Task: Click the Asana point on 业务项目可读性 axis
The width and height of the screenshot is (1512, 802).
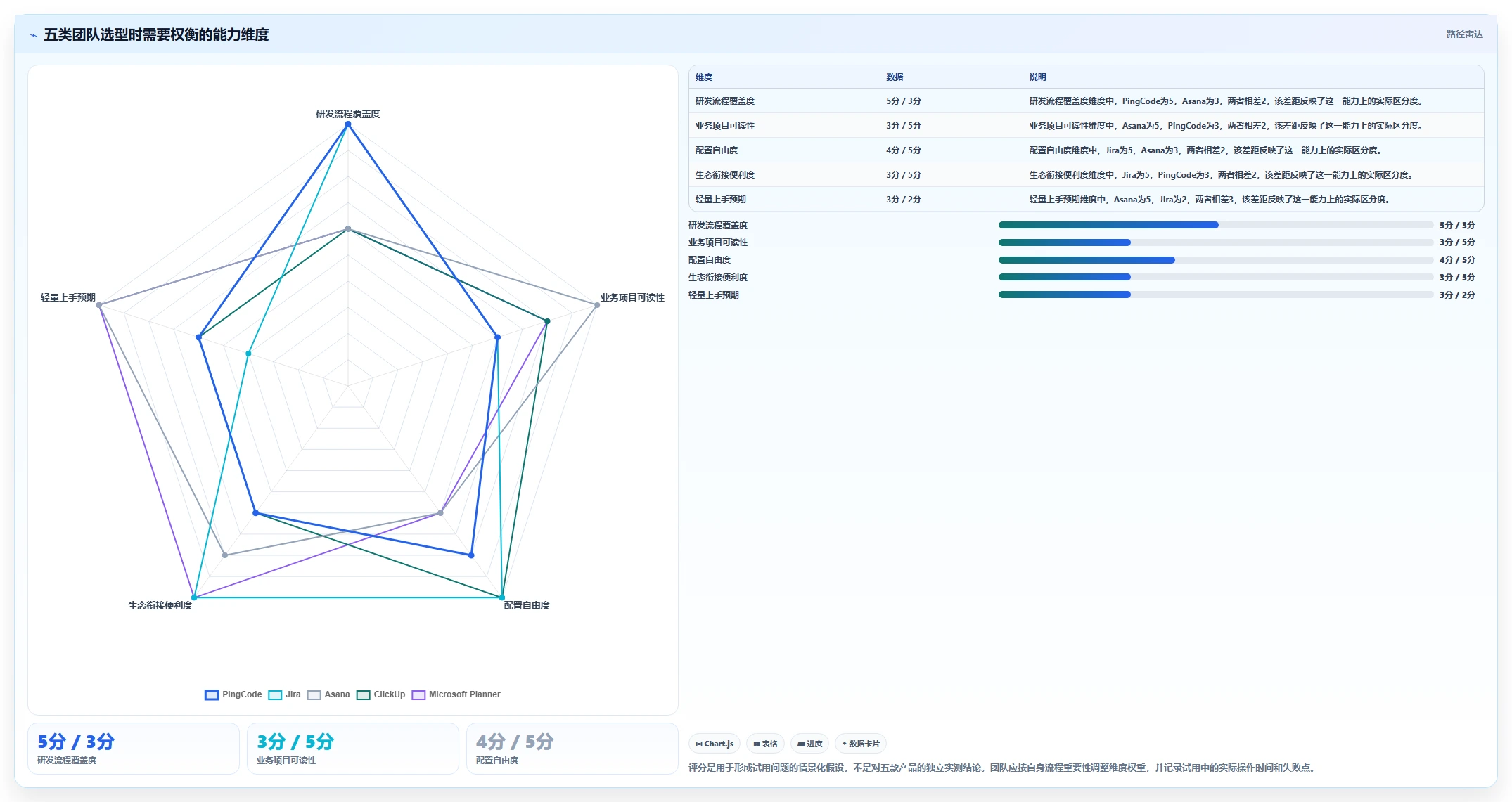Action: click(597, 305)
